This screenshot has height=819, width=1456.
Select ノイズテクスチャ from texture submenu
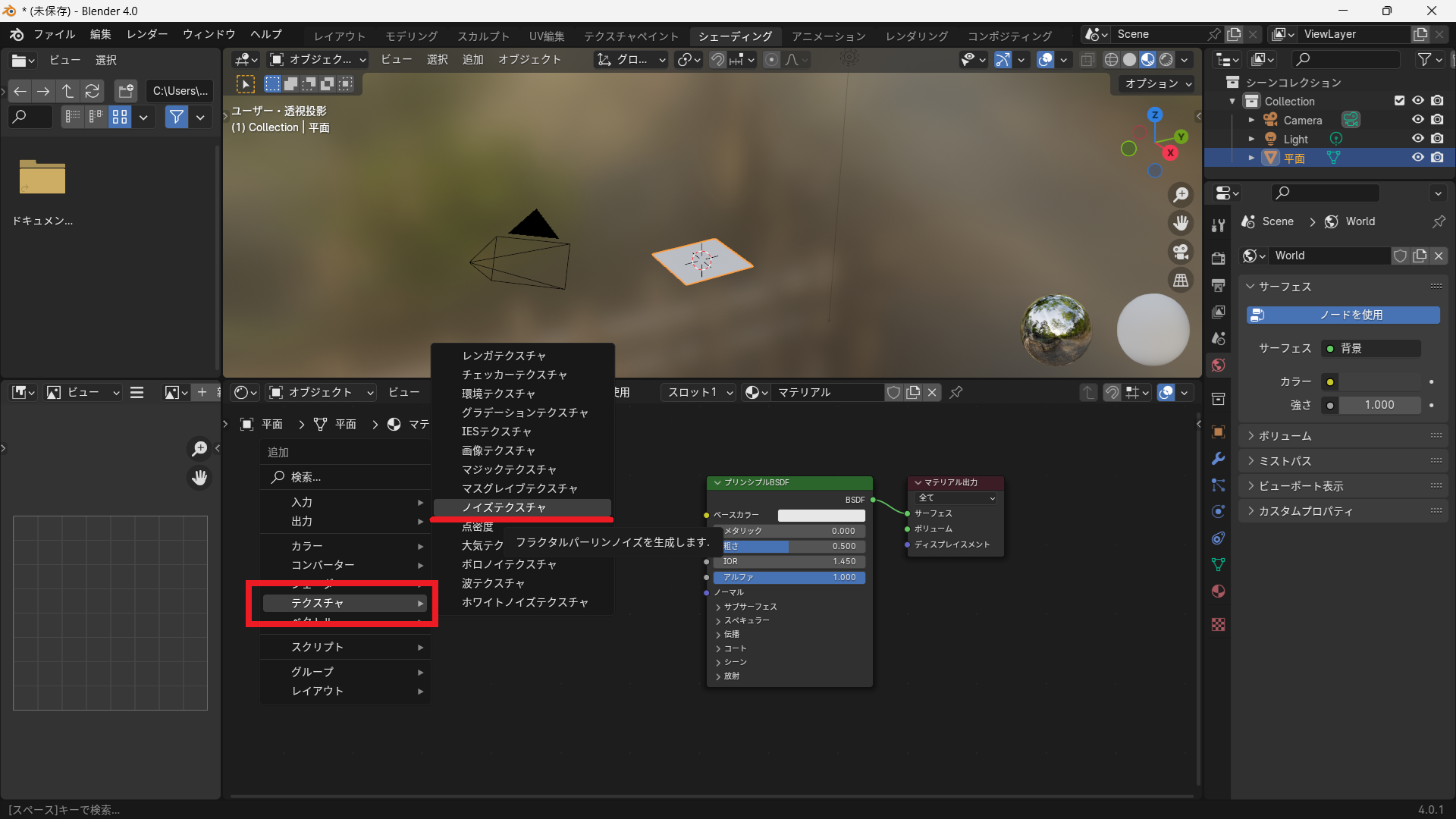(504, 507)
